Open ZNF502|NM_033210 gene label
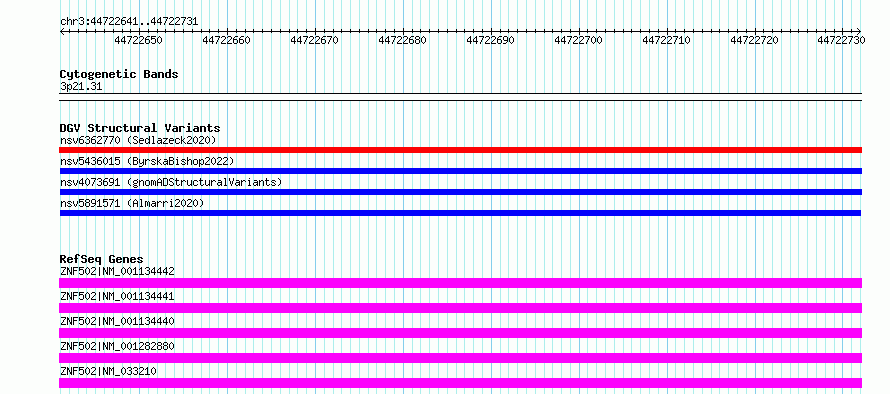This screenshot has height=394, width=890. pyautogui.click(x=108, y=371)
